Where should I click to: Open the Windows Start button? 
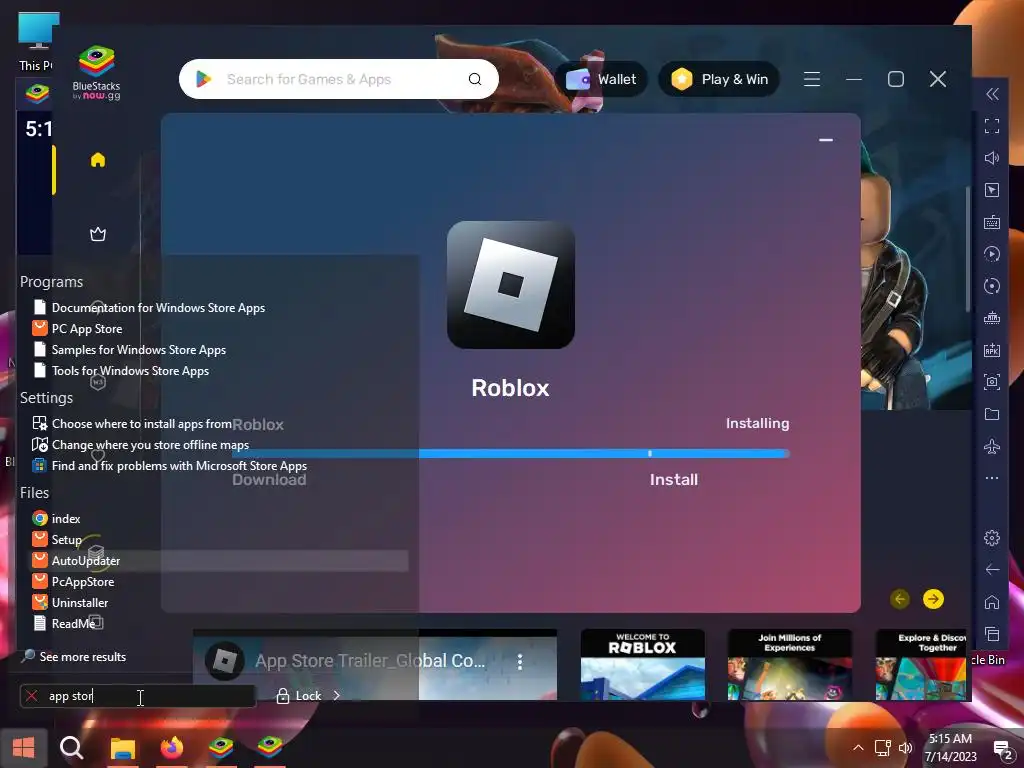coord(24,748)
